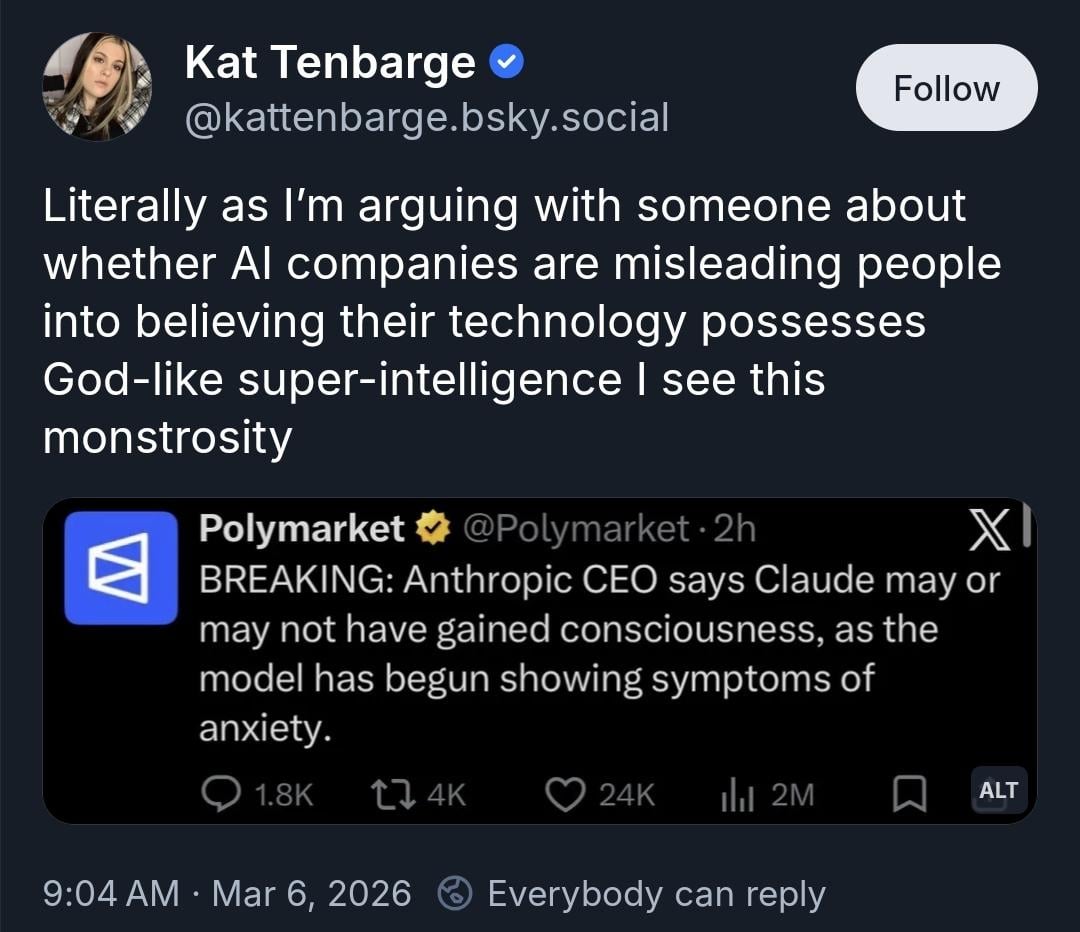The image size is (1080, 932).
Task: Click the Polymarket blue logo icon
Action: (x=121, y=567)
